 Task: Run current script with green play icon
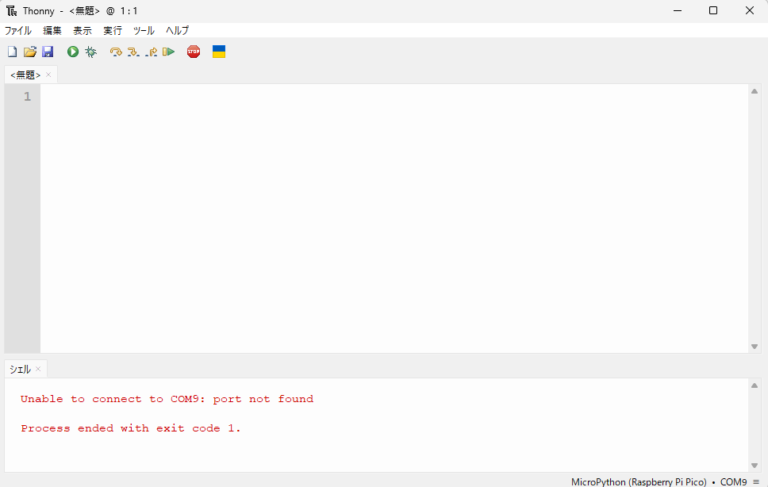pyautogui.click(x=73, y=52)
